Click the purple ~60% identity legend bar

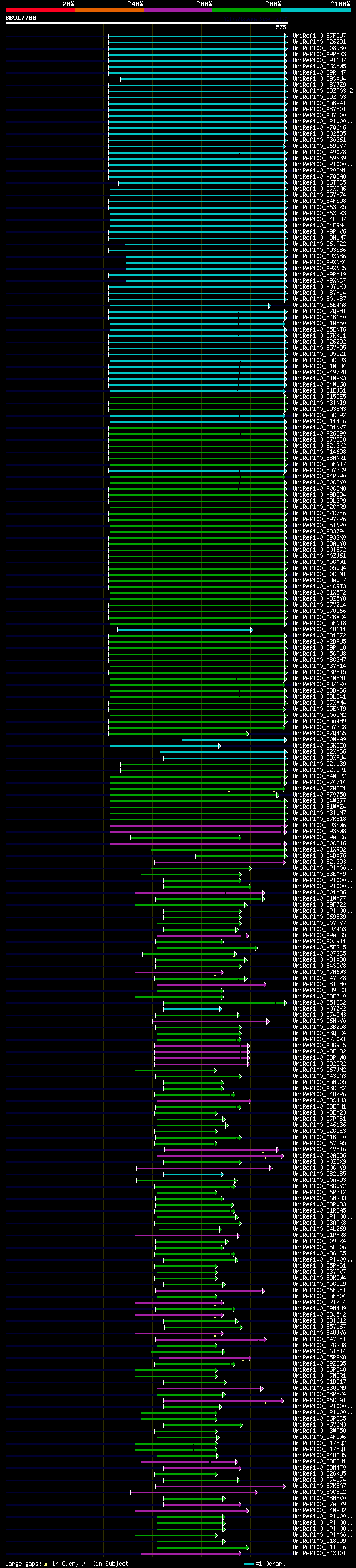pos(179,10)
